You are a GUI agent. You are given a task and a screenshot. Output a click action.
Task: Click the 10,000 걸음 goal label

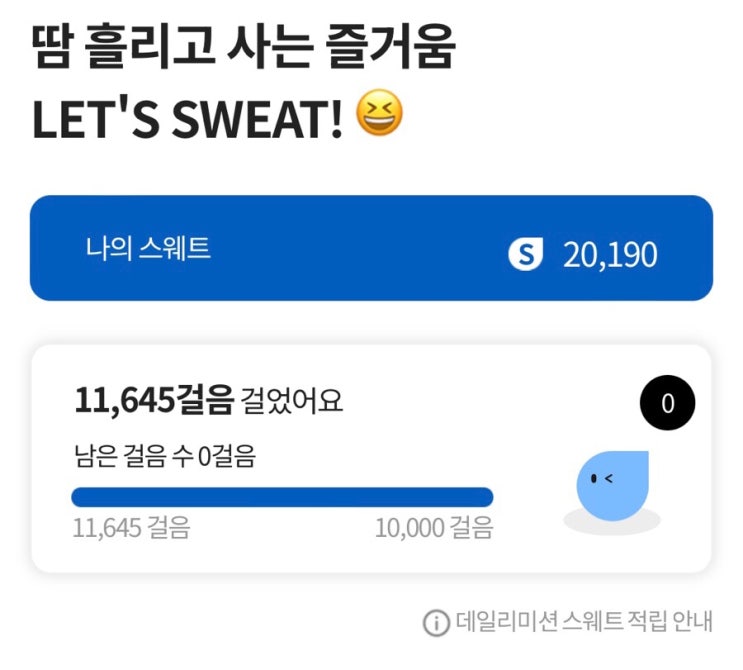click(x=434, y=528)
